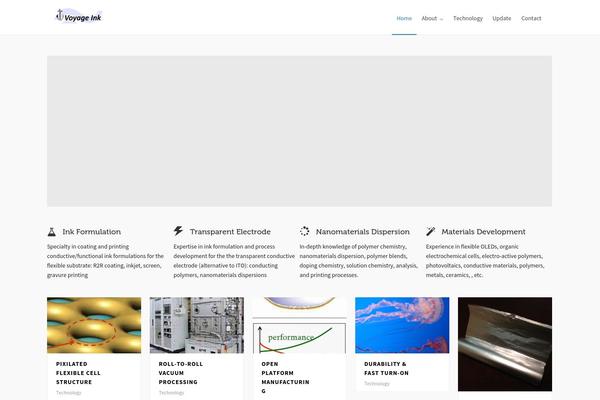Expand the About dropdown arrow
The width and height of the screenshot is (600, 400).
tap(441, 19)
